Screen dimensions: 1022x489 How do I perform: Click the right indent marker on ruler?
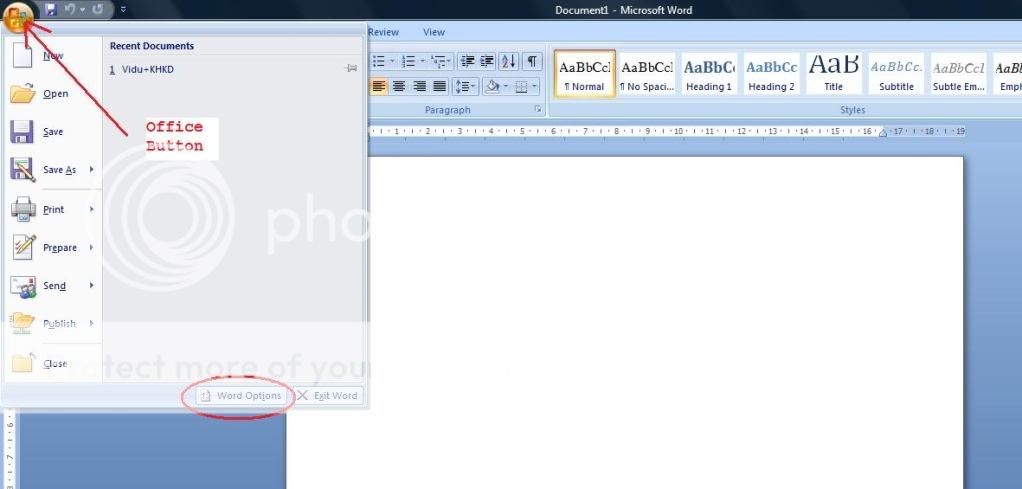pos(883,133)
